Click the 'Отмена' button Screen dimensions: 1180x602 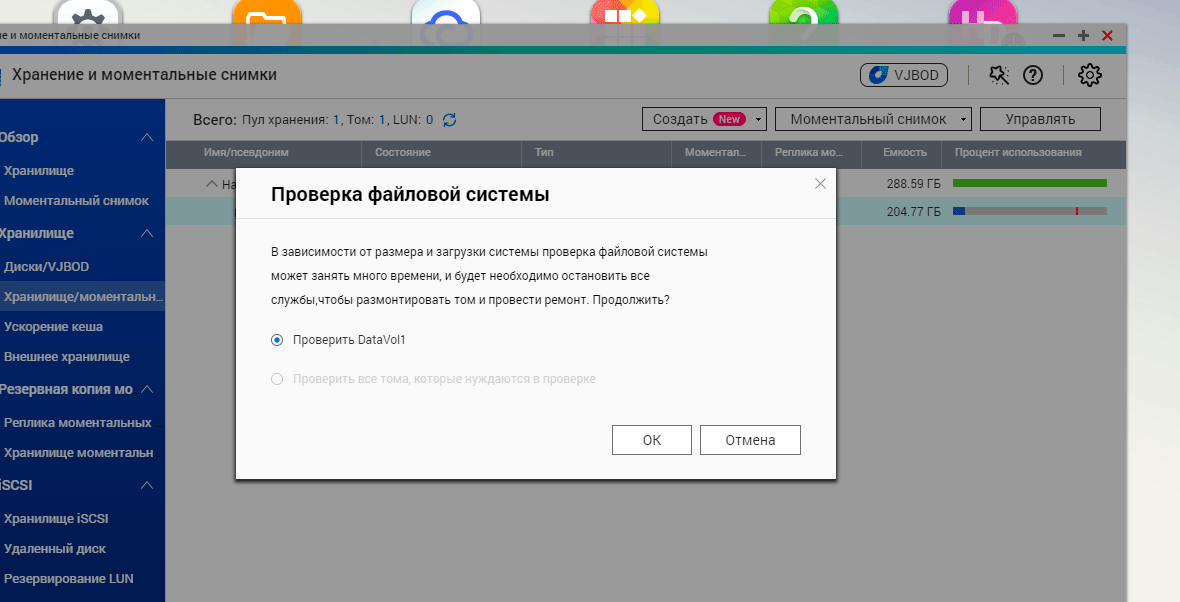[750, 440]
